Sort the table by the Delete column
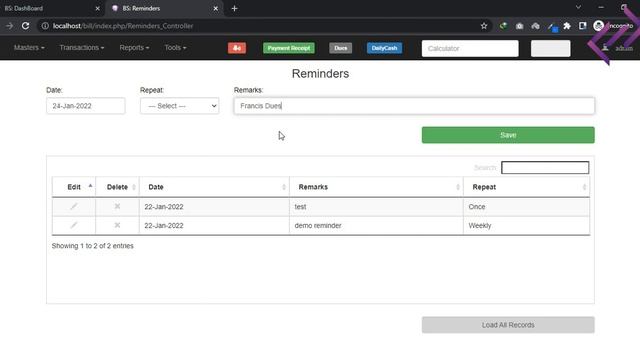The width and height of the screenshot is (640, 360). (x=117, y=187)
